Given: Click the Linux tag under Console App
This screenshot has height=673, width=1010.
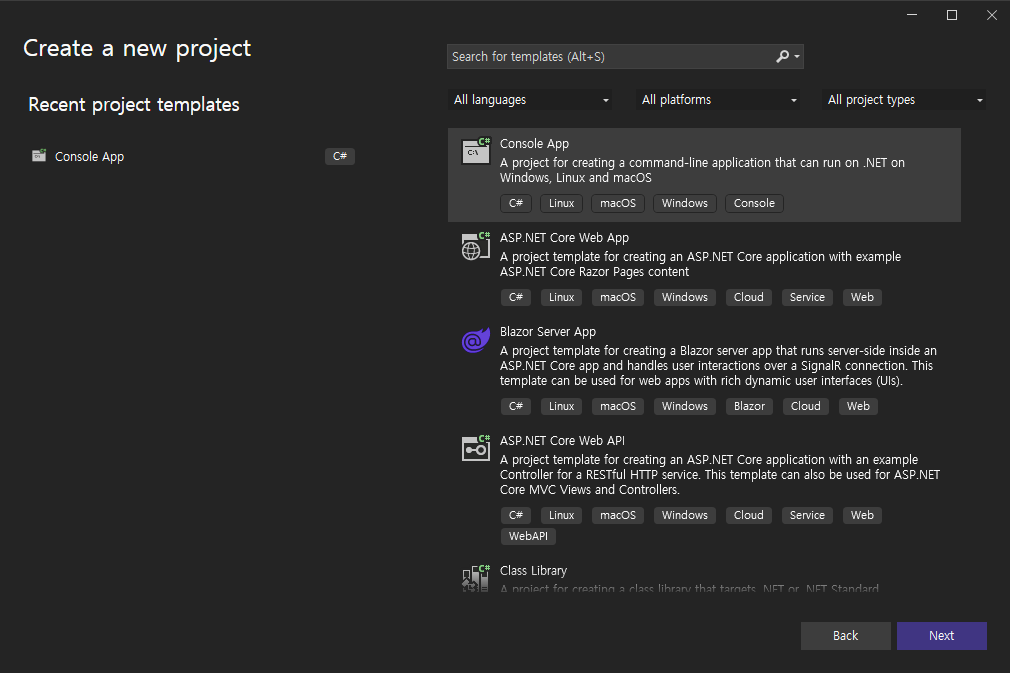Looking at the screenshot, I should click(x=562, y=203).
